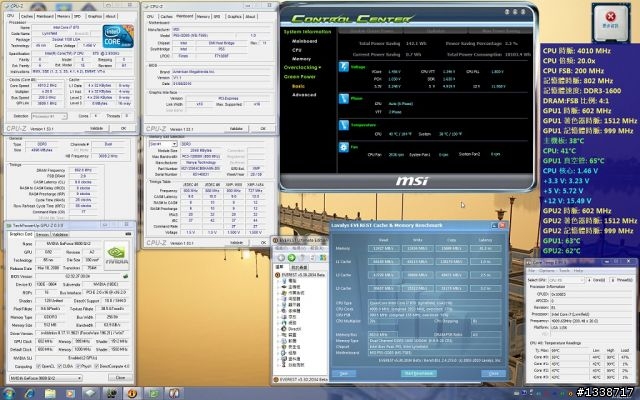Viewport: 640px width, 400px height.
Task: Click the Everest toolbar back arrow icon
Action: pyautogui.click(x=281, y=258)
